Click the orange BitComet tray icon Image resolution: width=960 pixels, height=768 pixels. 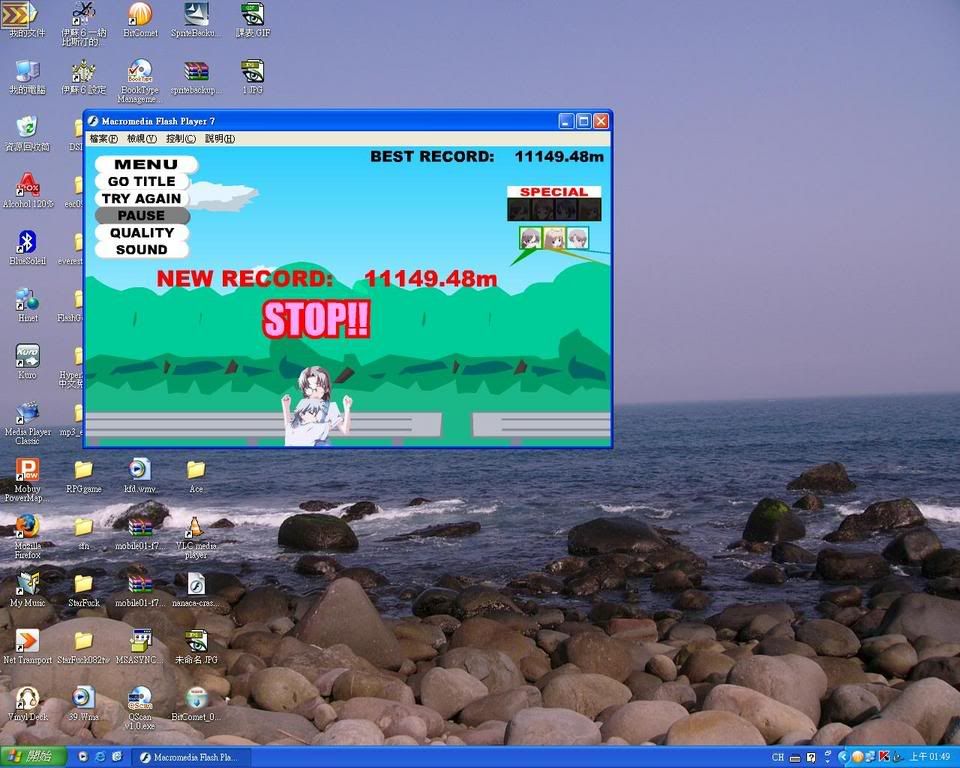pos(858,757)
